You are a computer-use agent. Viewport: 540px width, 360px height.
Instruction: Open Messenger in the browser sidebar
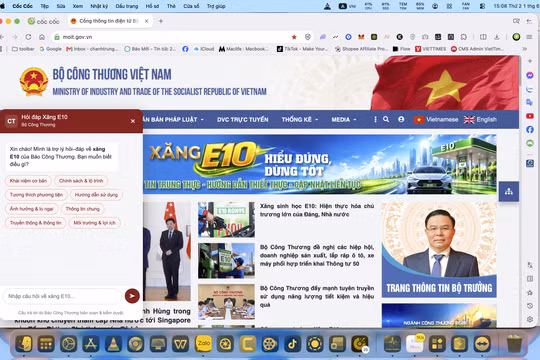(530, 75)
